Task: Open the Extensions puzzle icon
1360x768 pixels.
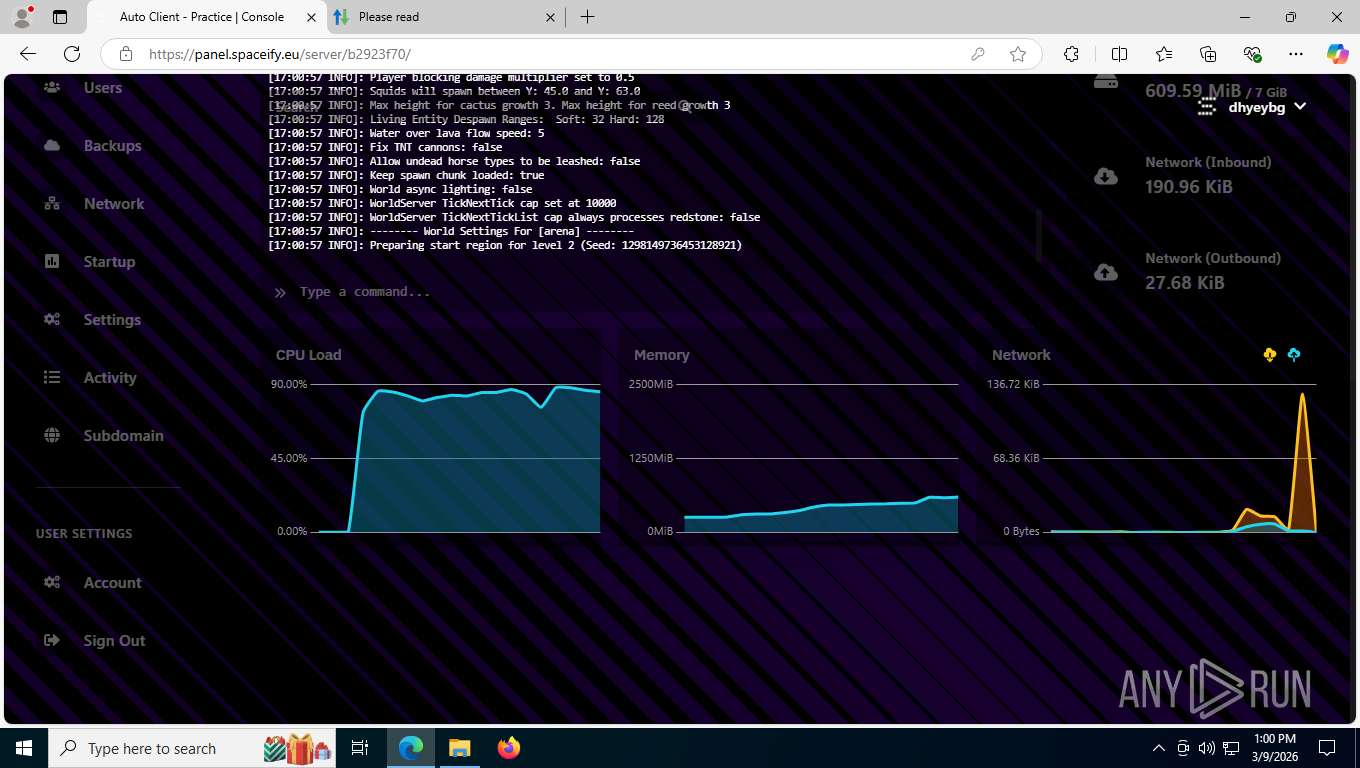Action: 1072,54
